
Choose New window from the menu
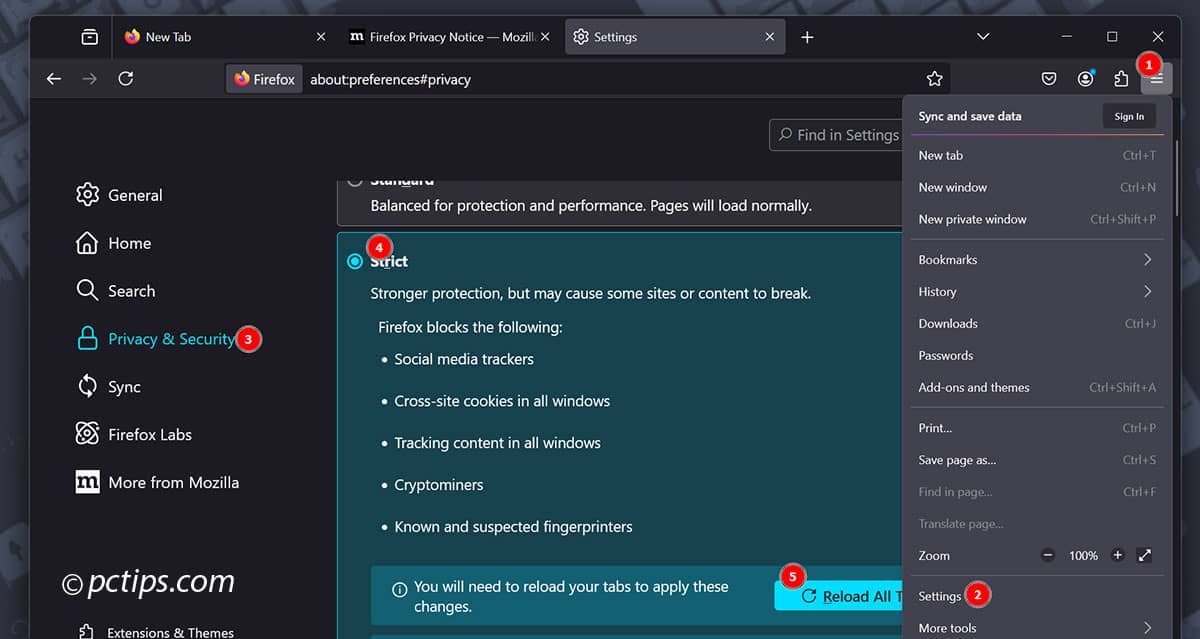coord(1037,188)
